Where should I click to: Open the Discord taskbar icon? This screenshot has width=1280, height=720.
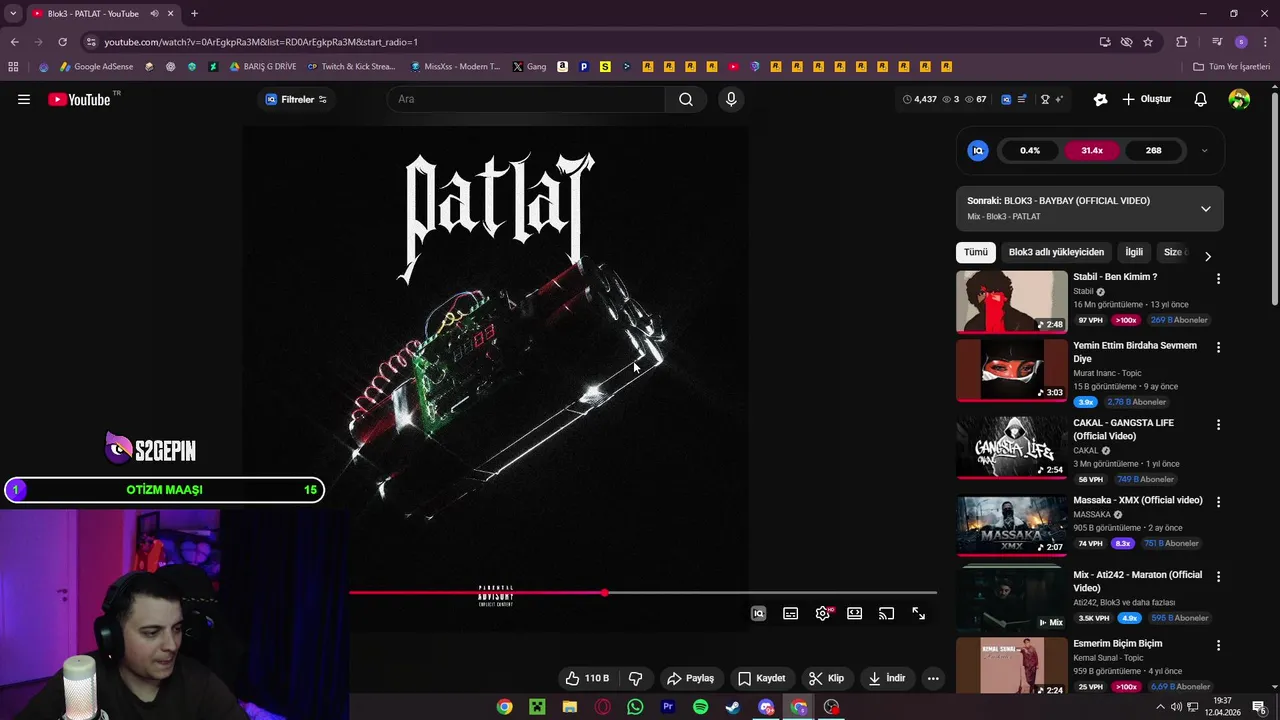(x=766, y=707)
